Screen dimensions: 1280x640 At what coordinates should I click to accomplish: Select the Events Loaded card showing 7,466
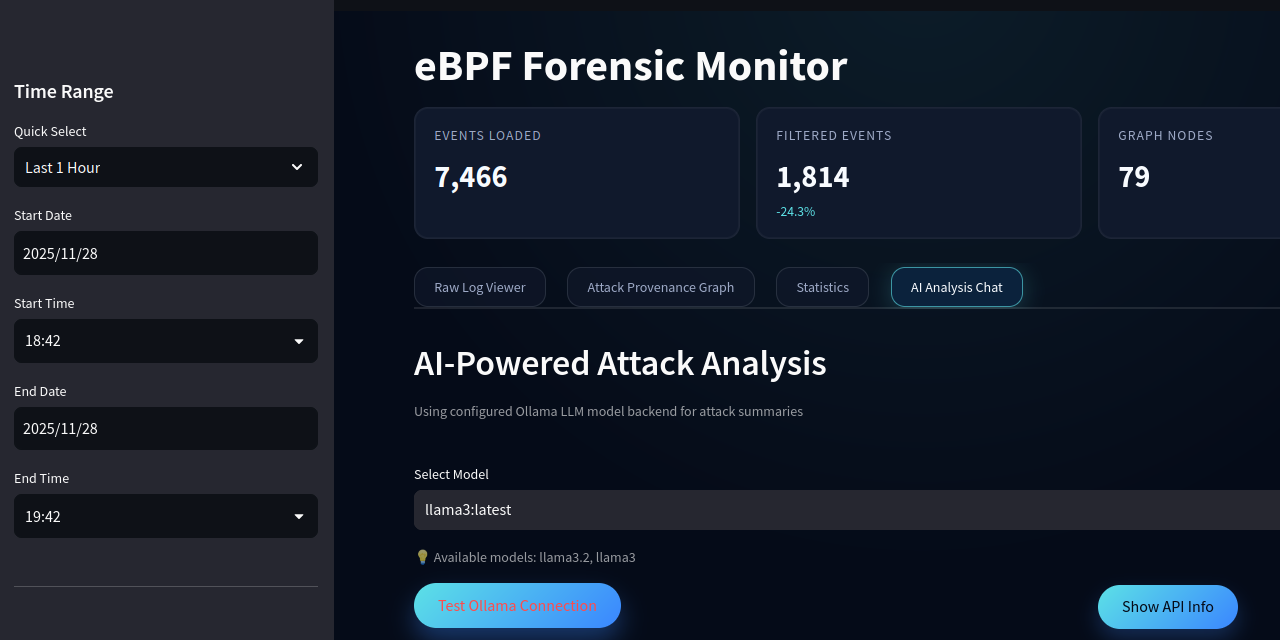(577, 172)
